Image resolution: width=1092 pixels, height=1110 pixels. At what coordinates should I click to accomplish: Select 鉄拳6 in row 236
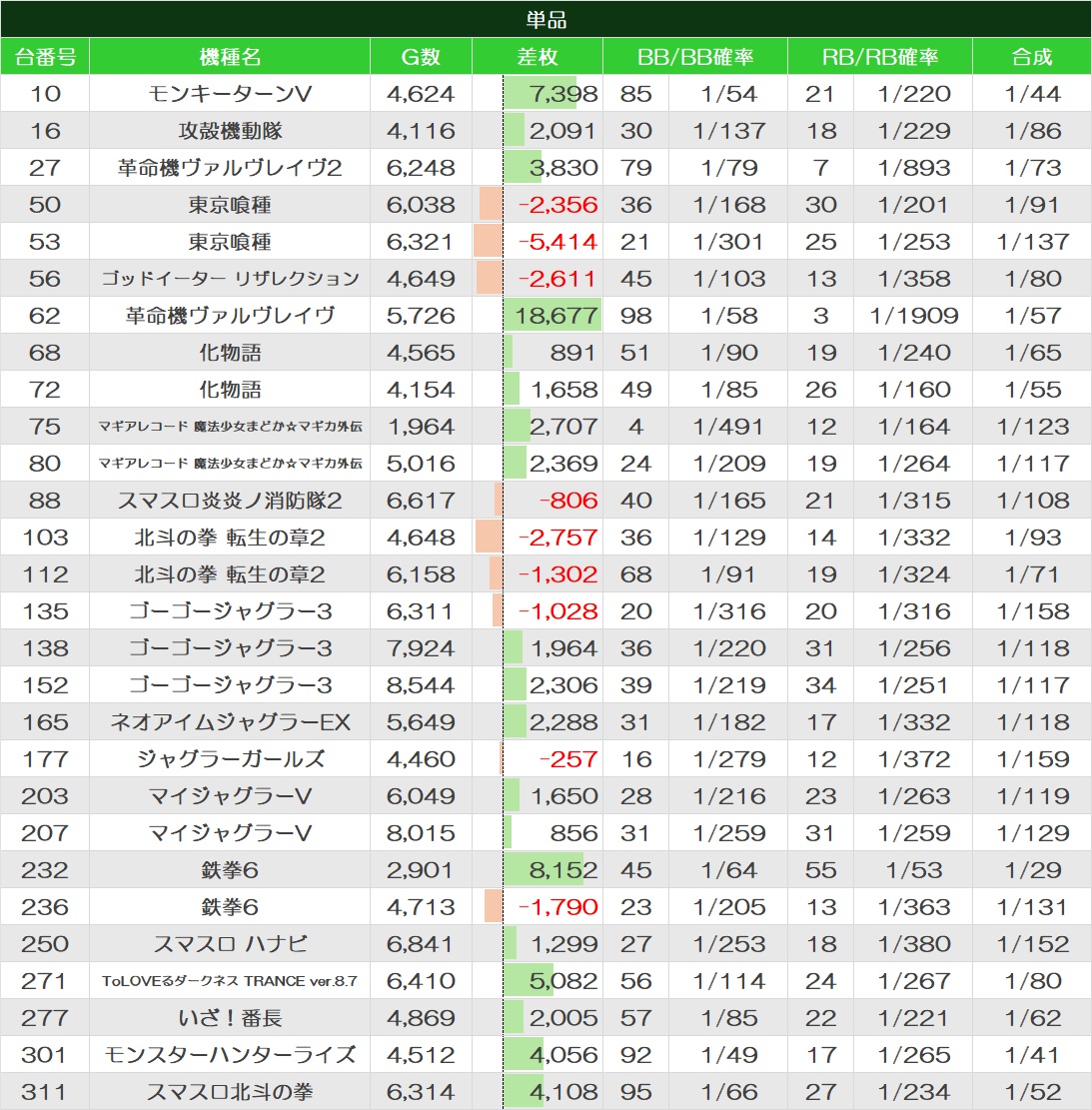click(230, 907)
